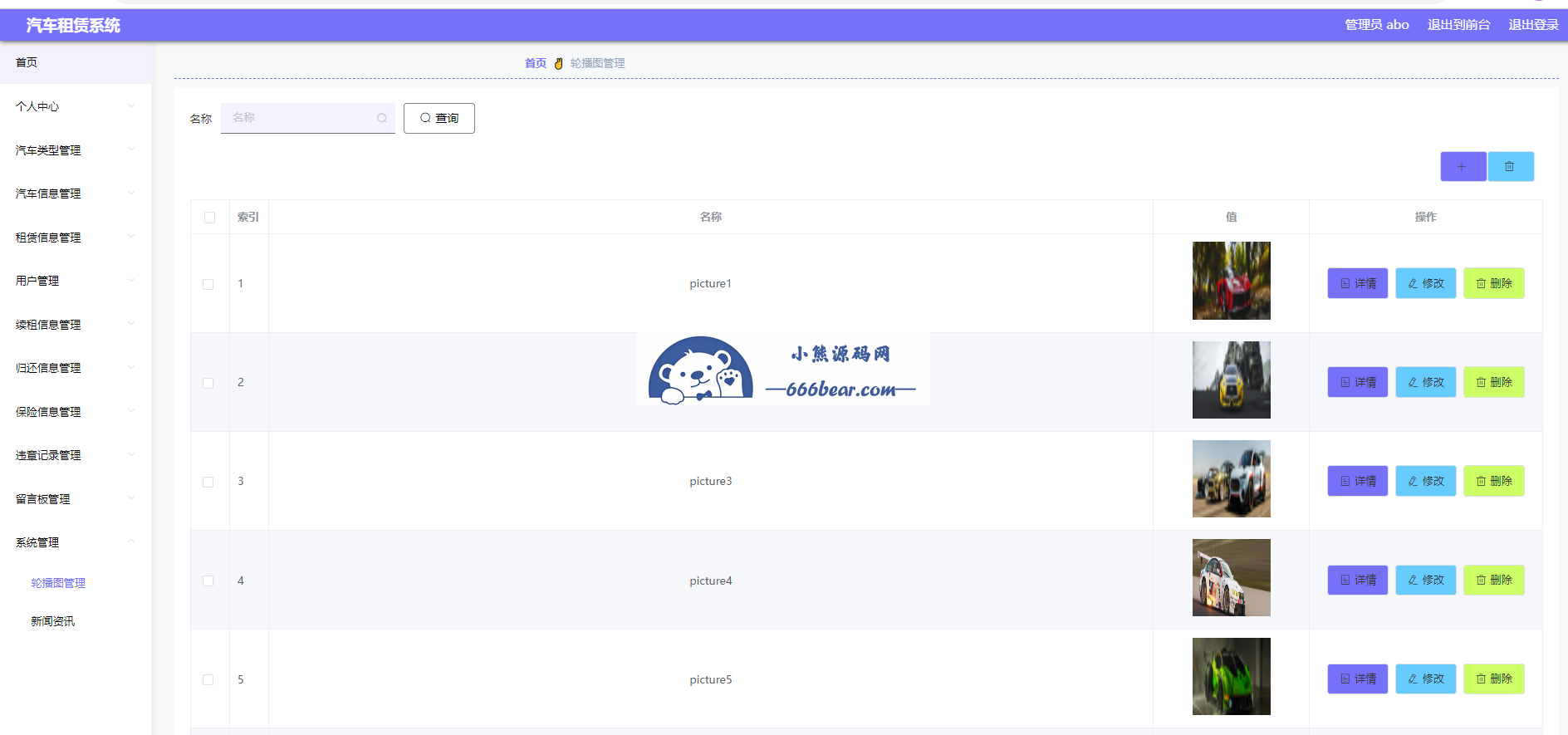The height and width of the screenshot is (735, 1568).
Task: Click the blue trash batch delete button
Action: 1510,166
